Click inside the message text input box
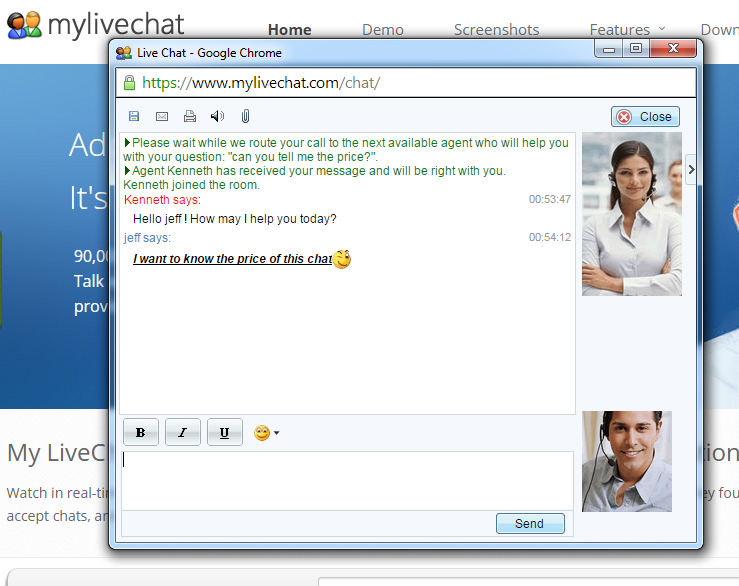Screen dimensions: 739x586 click(347, 480)
